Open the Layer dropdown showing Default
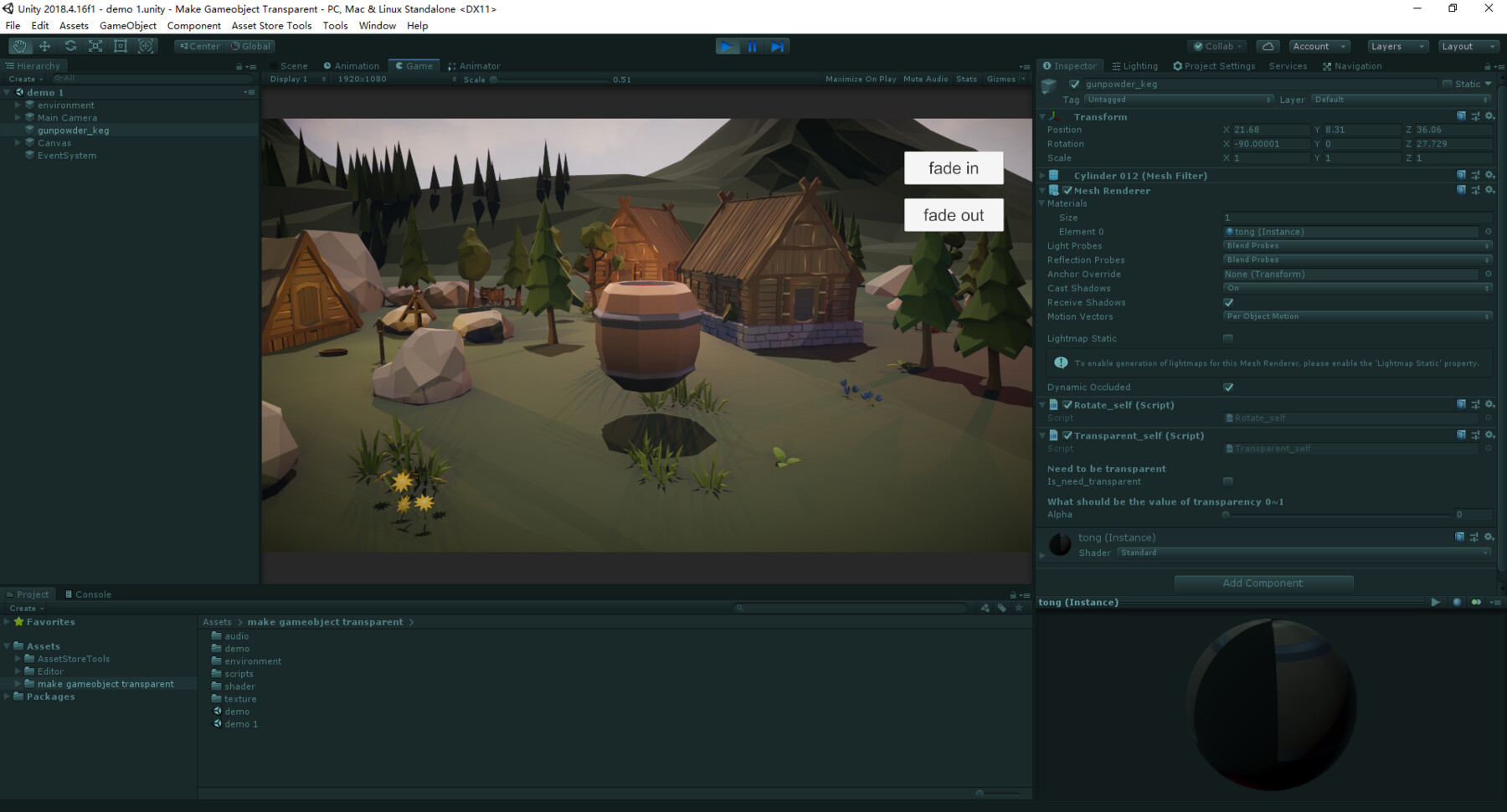The height and width of the screenshot is (812, 1507). click(1401, 99)
